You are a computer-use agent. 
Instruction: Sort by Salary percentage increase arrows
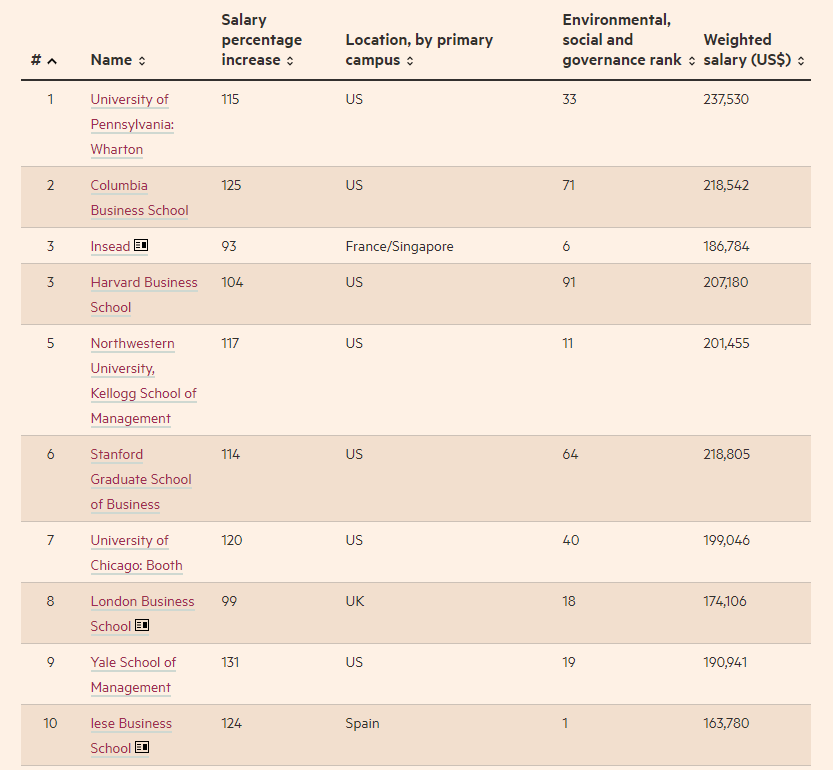point(290,61)
